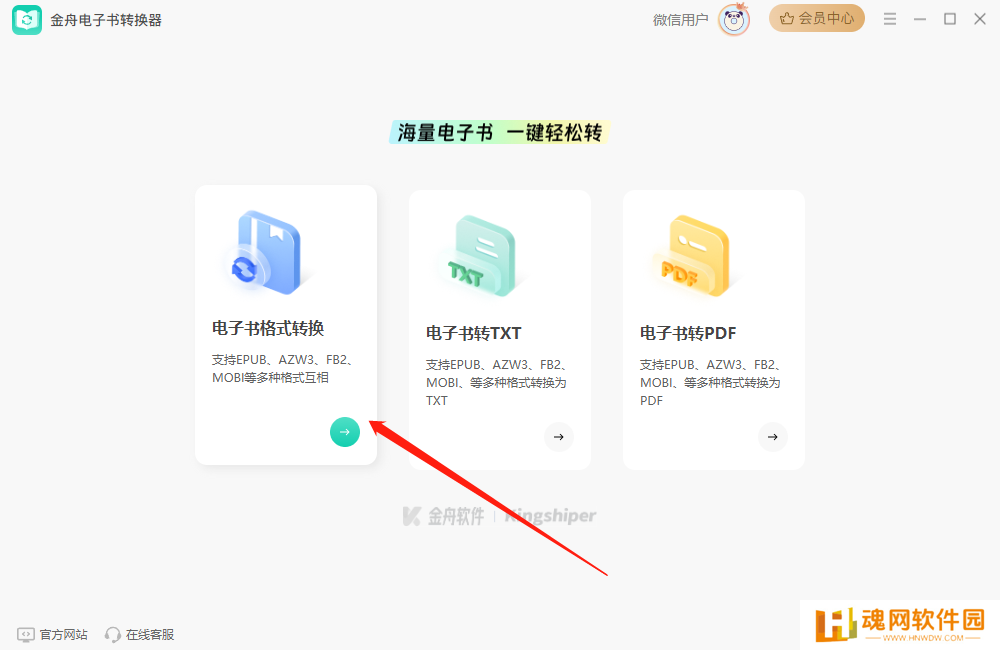Select the 电子书转TXT title
1000x650 pixels.
point(474,334)
